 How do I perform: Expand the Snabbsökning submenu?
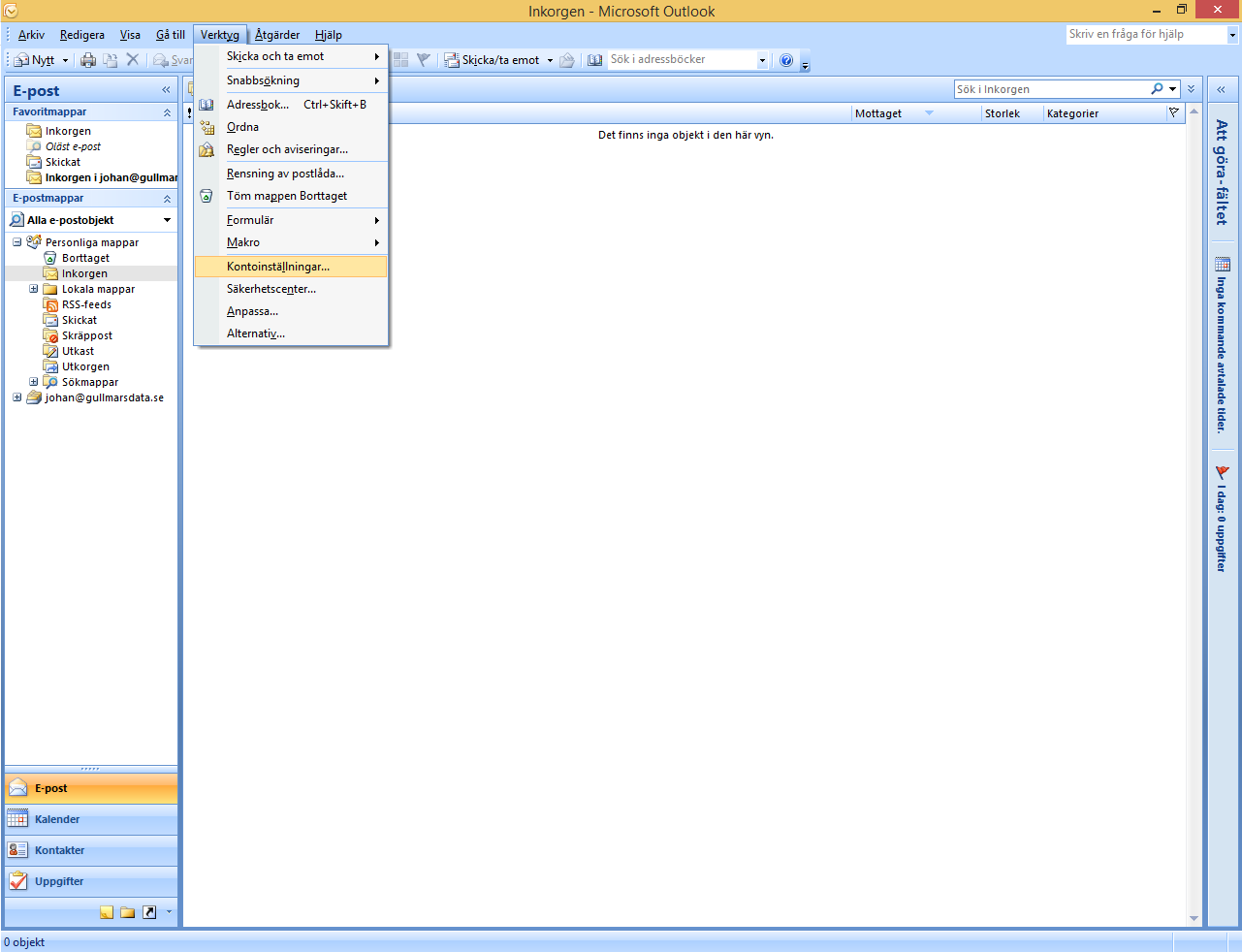point(291,80)
